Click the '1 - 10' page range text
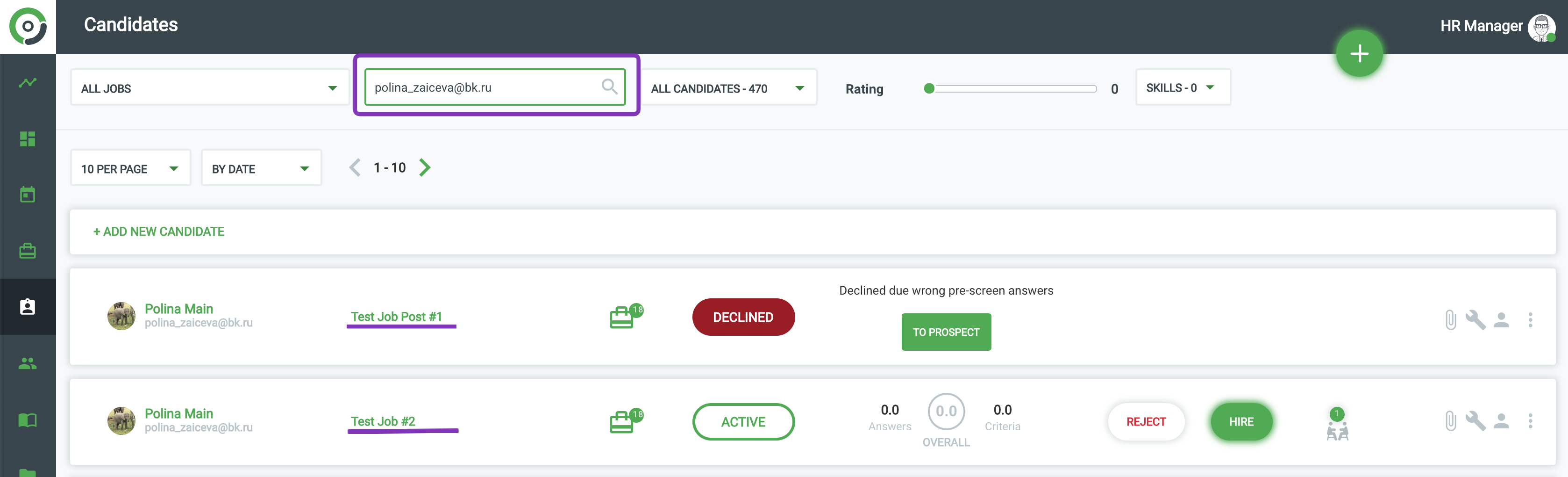1568x477 pixels. click(x=390, y=167)
